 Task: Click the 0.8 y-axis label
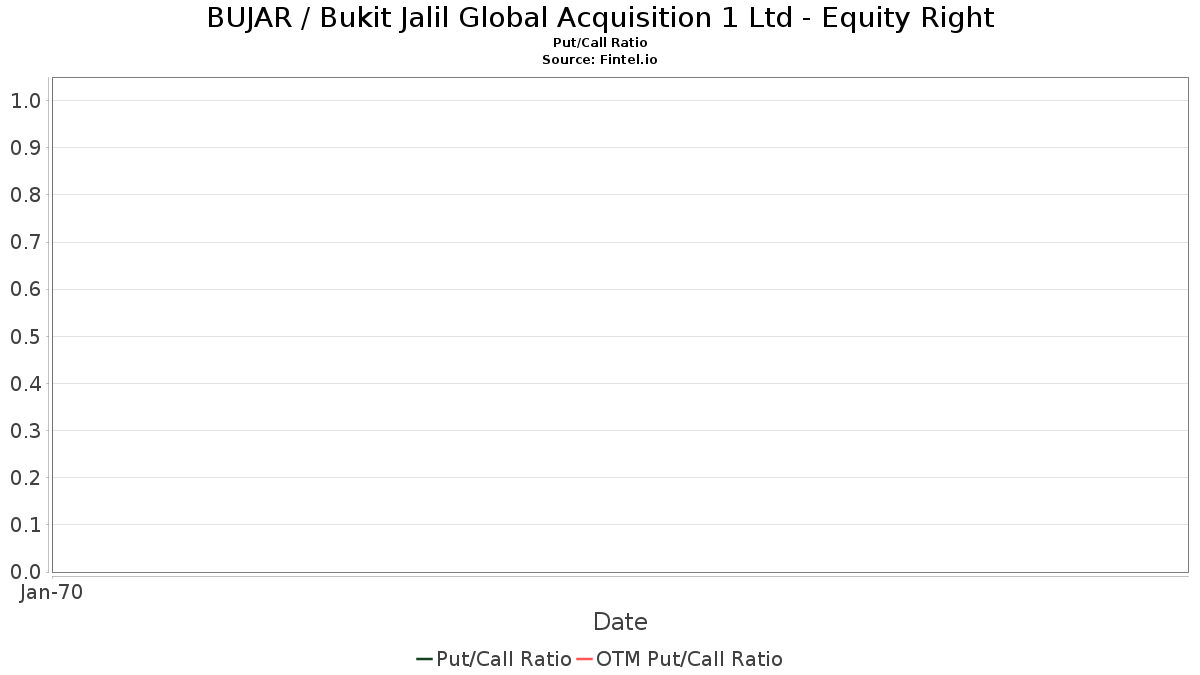point(25,194)
